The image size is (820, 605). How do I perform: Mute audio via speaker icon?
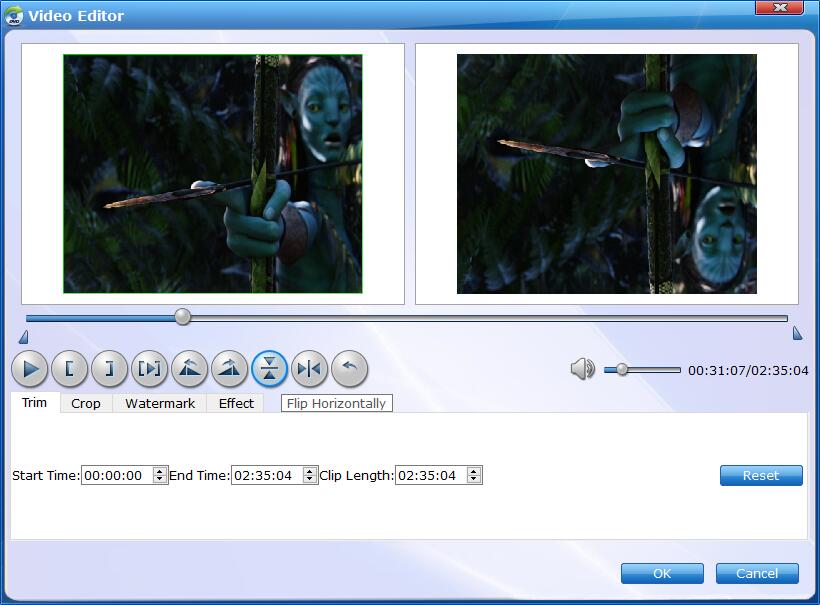tap(582, 369)
